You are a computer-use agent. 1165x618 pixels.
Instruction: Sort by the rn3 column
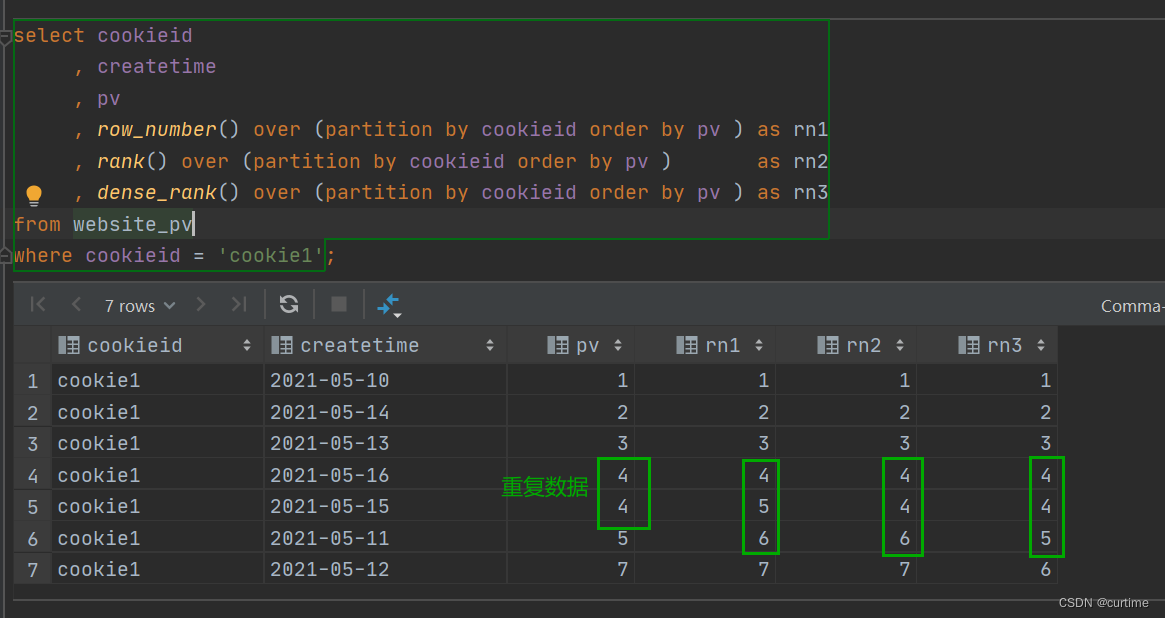(x=1041, y=345)
